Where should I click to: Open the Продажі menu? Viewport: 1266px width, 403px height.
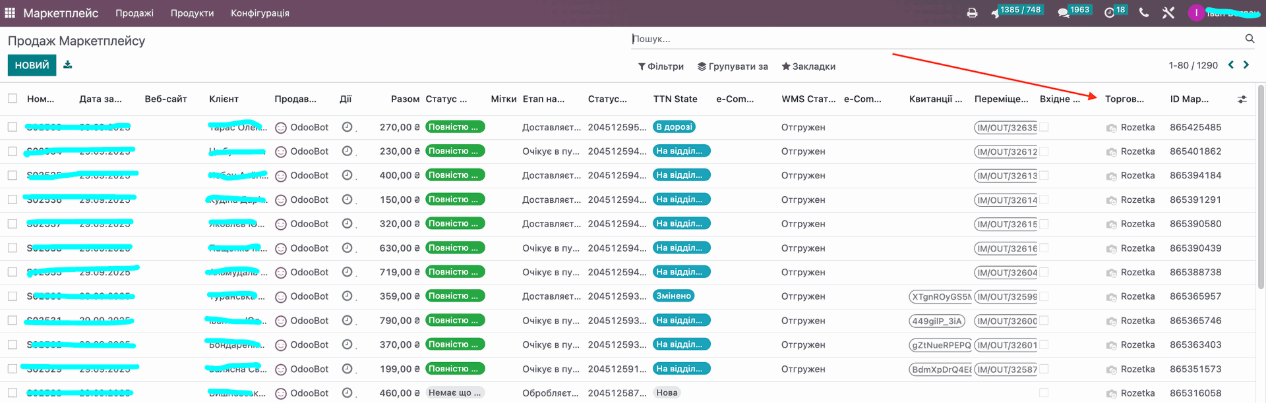[x=134, y=13]
